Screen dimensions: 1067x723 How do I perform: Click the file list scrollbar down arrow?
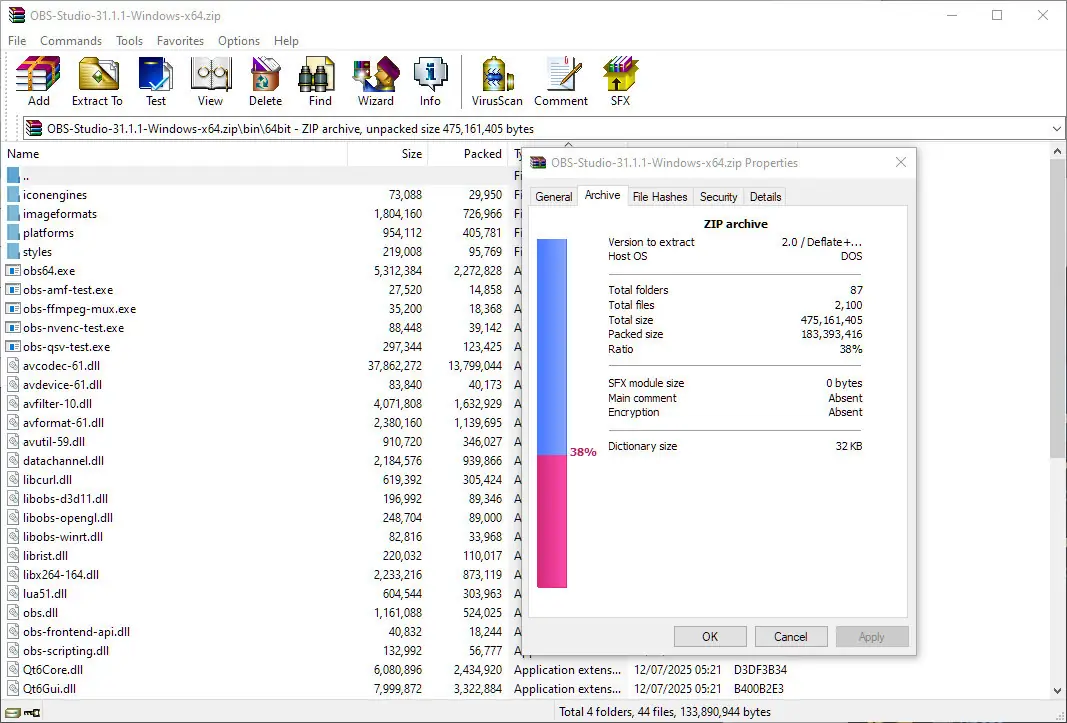pyautogui.click(x=1057, y=690)
